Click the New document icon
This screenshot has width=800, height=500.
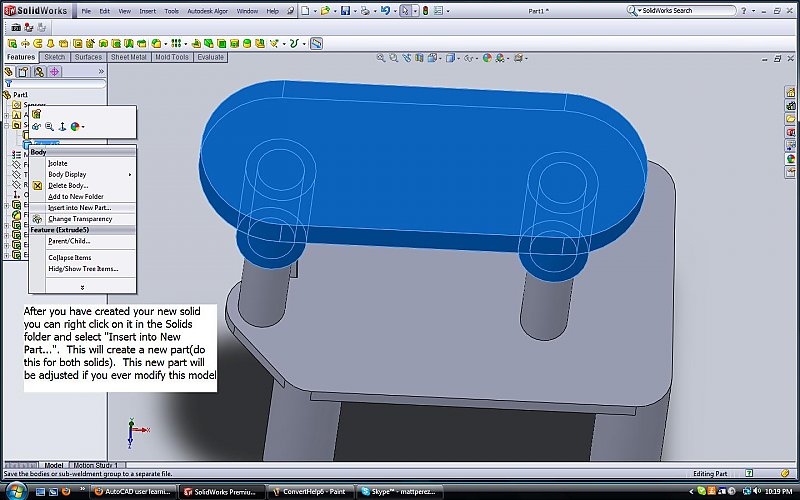(304, 11)
